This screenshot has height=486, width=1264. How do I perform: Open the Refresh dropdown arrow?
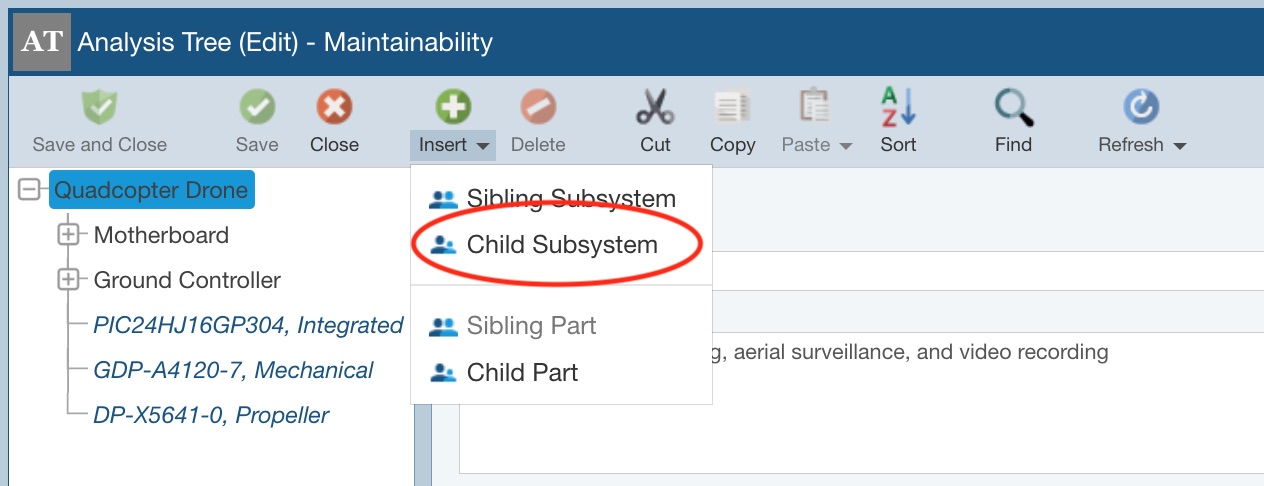[1180, 146]
